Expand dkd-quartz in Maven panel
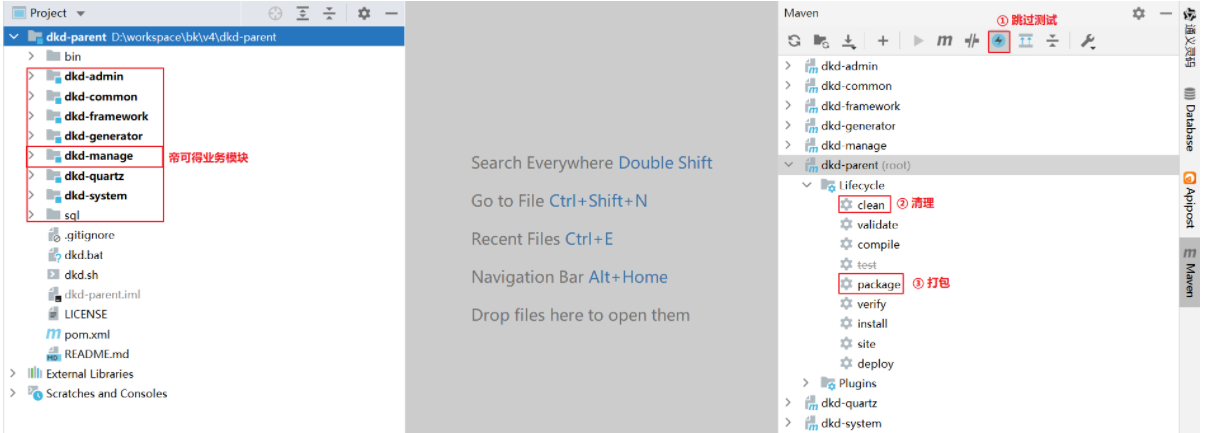 tap(788, 403)
